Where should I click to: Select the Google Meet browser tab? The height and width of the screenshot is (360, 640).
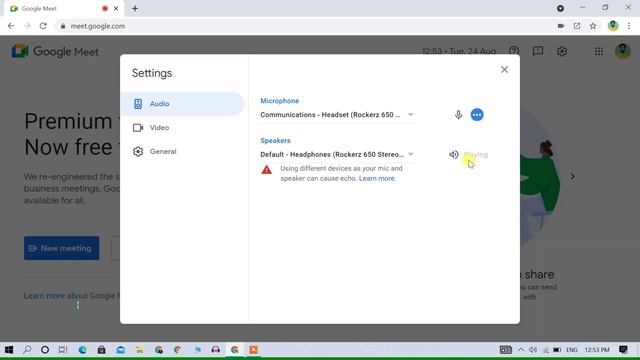coord(65,8)
